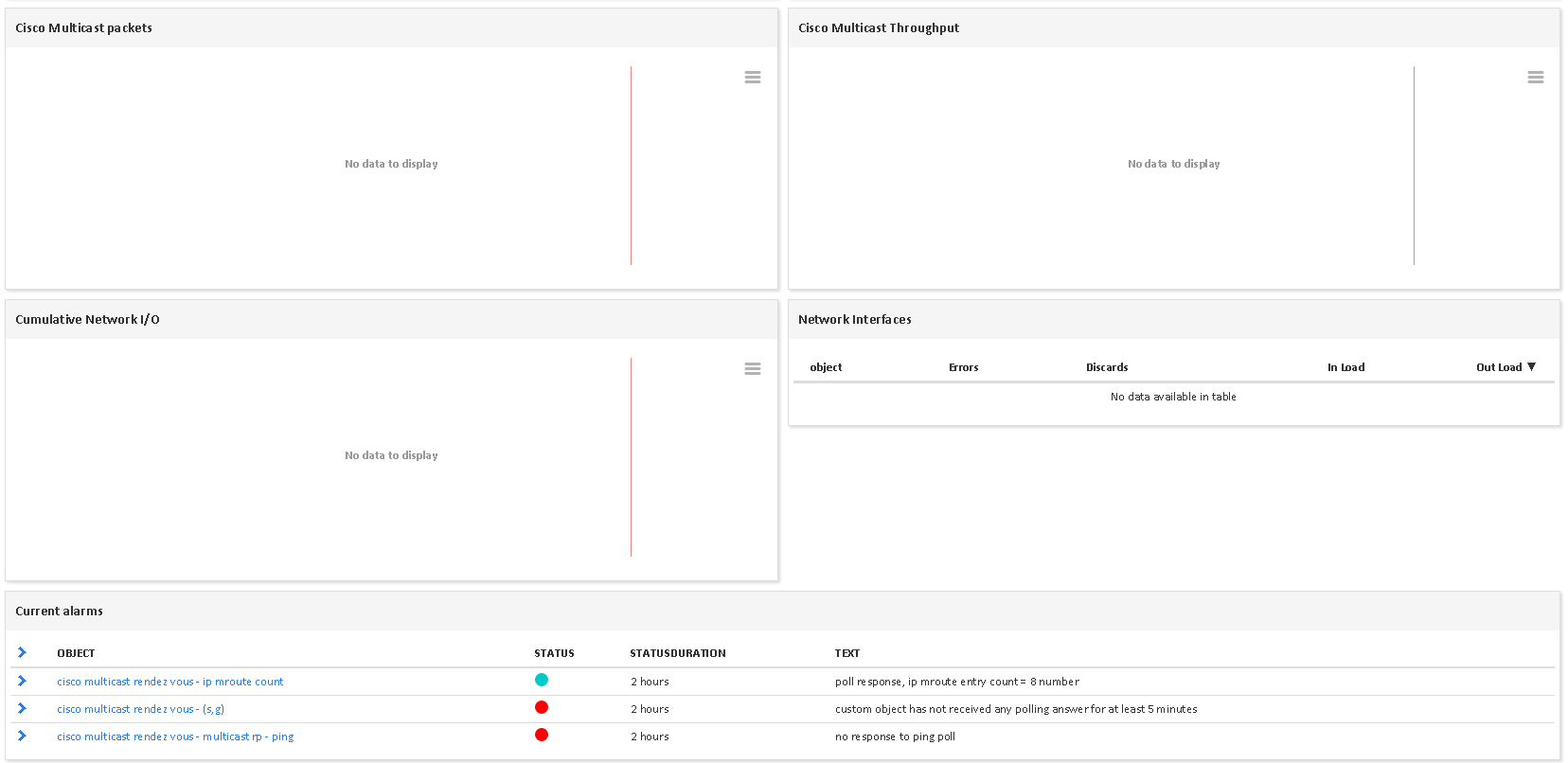Click the Current alarms panel title

point(59,612)
